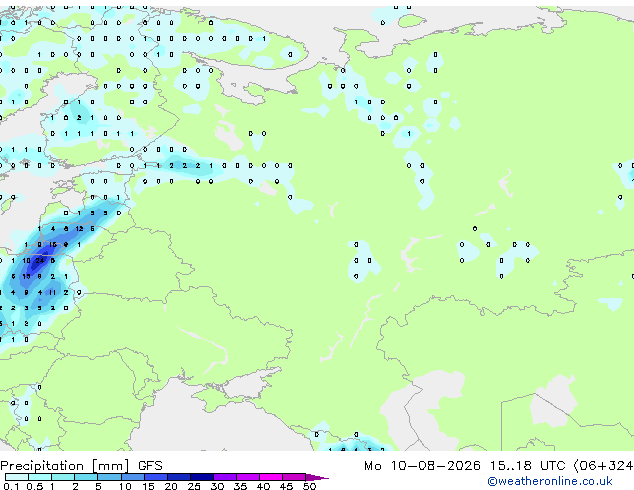Viewport: 634px width, 490px height.
Task: Click the legend tick label '10'
Action: [x=125, y=486]
